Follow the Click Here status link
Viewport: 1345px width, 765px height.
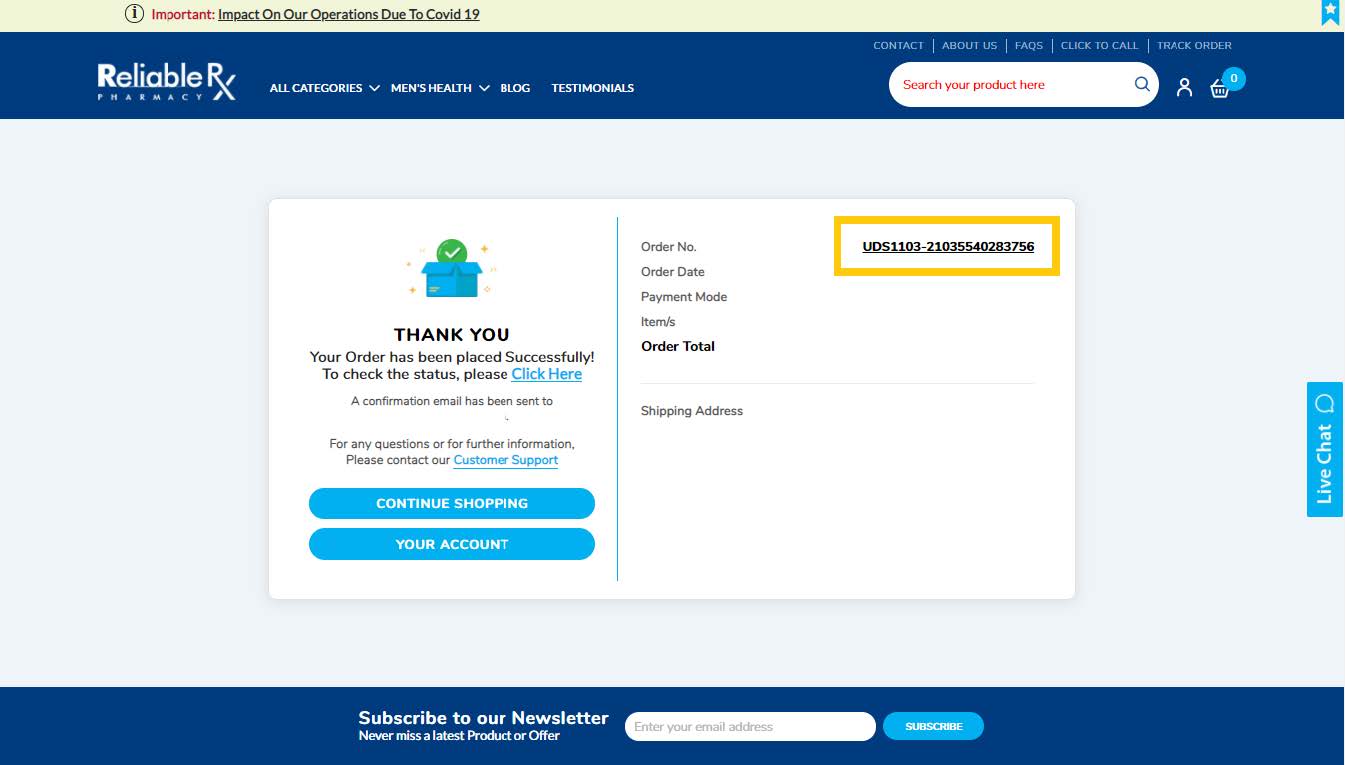click(x=546, y=374)
